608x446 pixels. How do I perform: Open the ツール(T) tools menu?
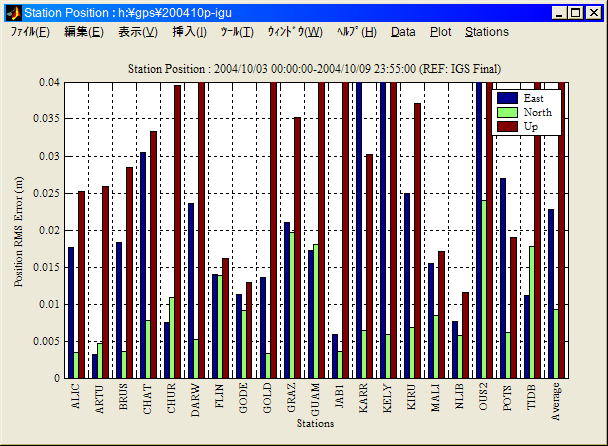coord(237,32)
